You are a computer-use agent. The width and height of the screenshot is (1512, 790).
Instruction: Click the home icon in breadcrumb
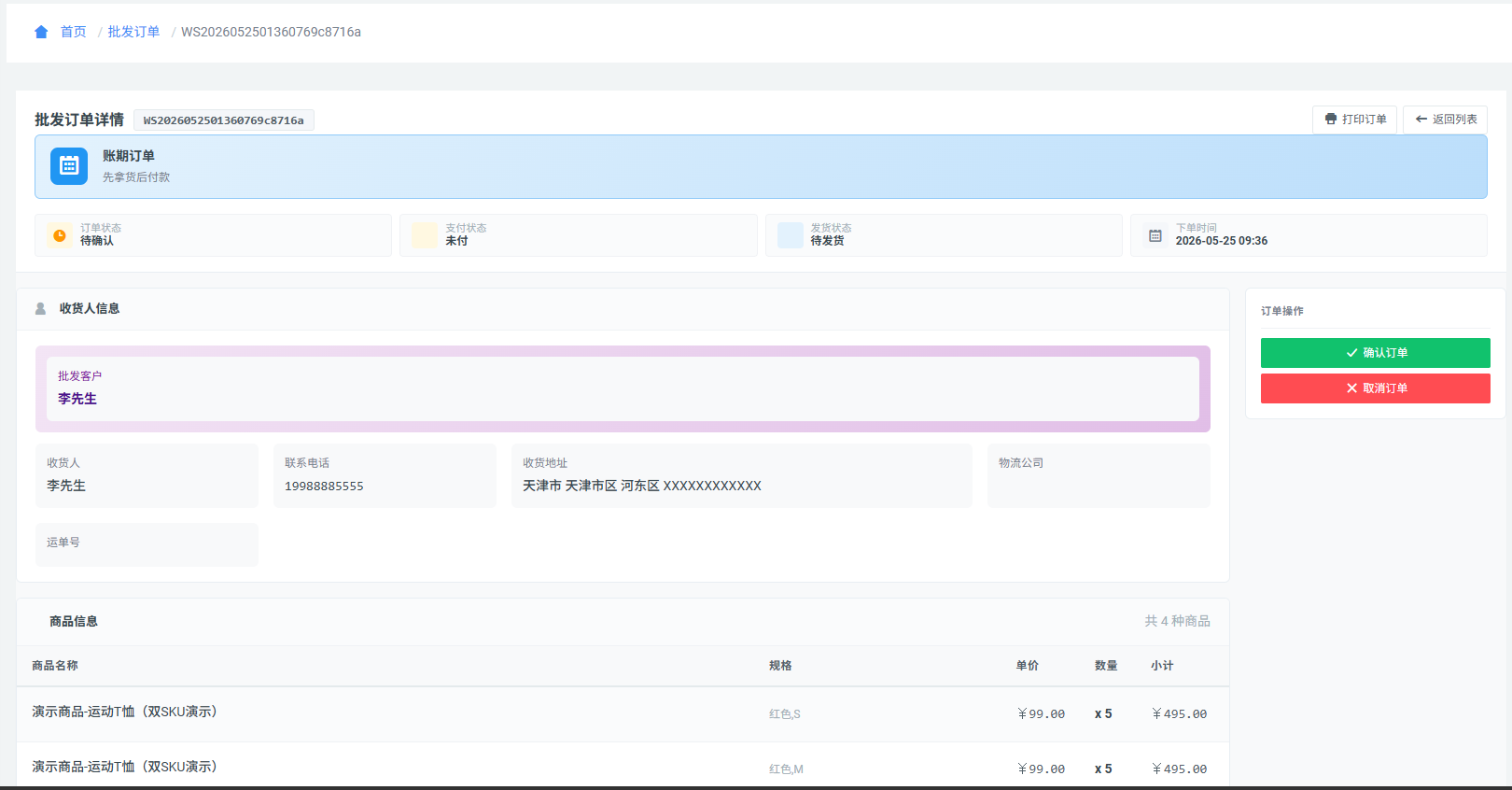(41, 32)
